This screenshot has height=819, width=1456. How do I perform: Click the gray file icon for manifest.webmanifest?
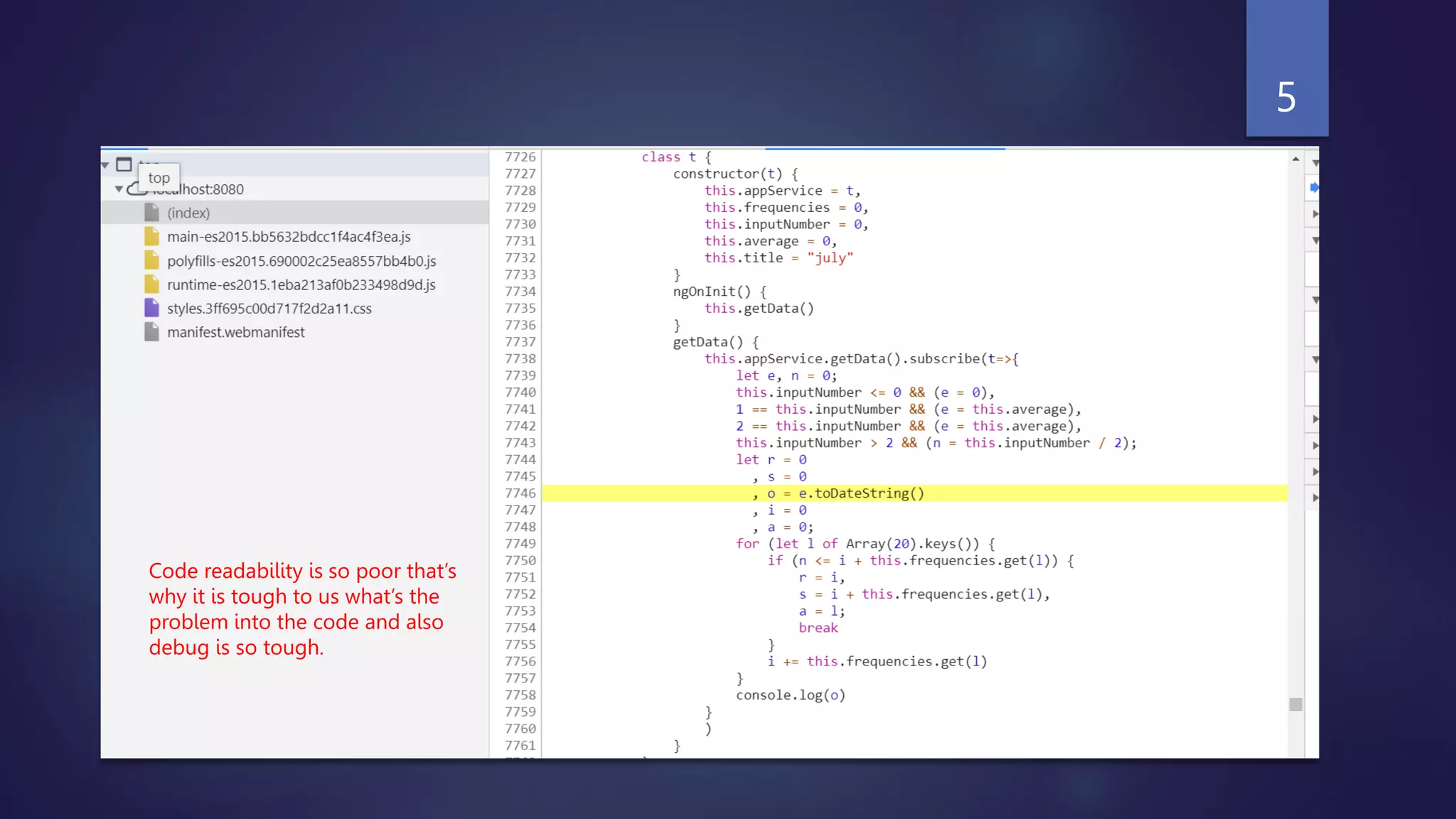(151, 331)
